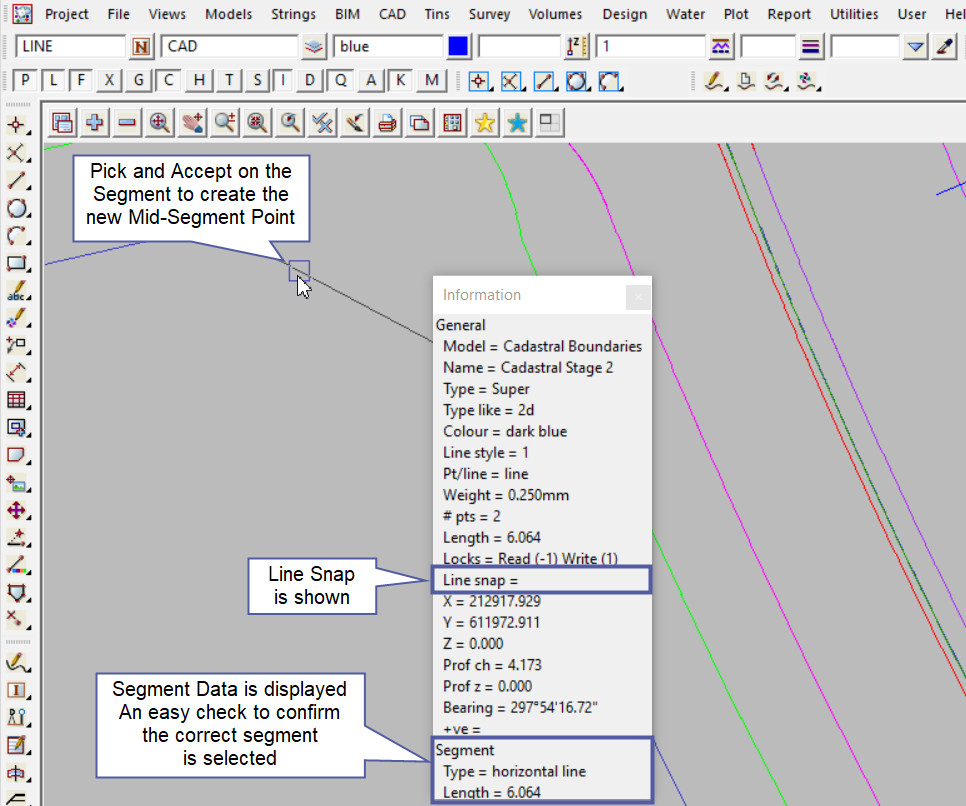Click the print view icon
This screenshot has width=966, height=806.
[x=387, y=122]
